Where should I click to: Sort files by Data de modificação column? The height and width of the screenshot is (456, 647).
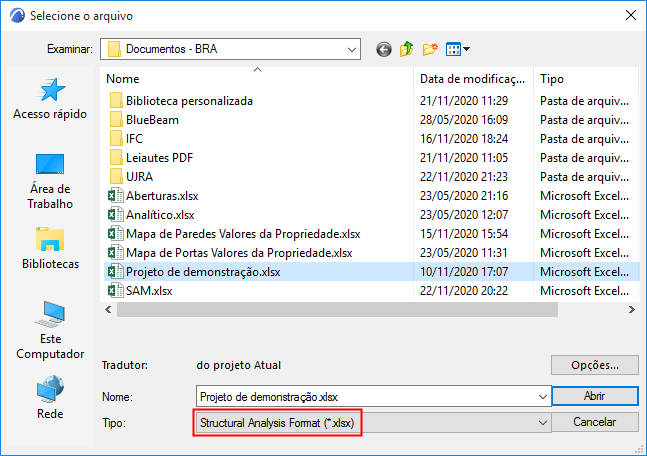[x=473, y=79]
